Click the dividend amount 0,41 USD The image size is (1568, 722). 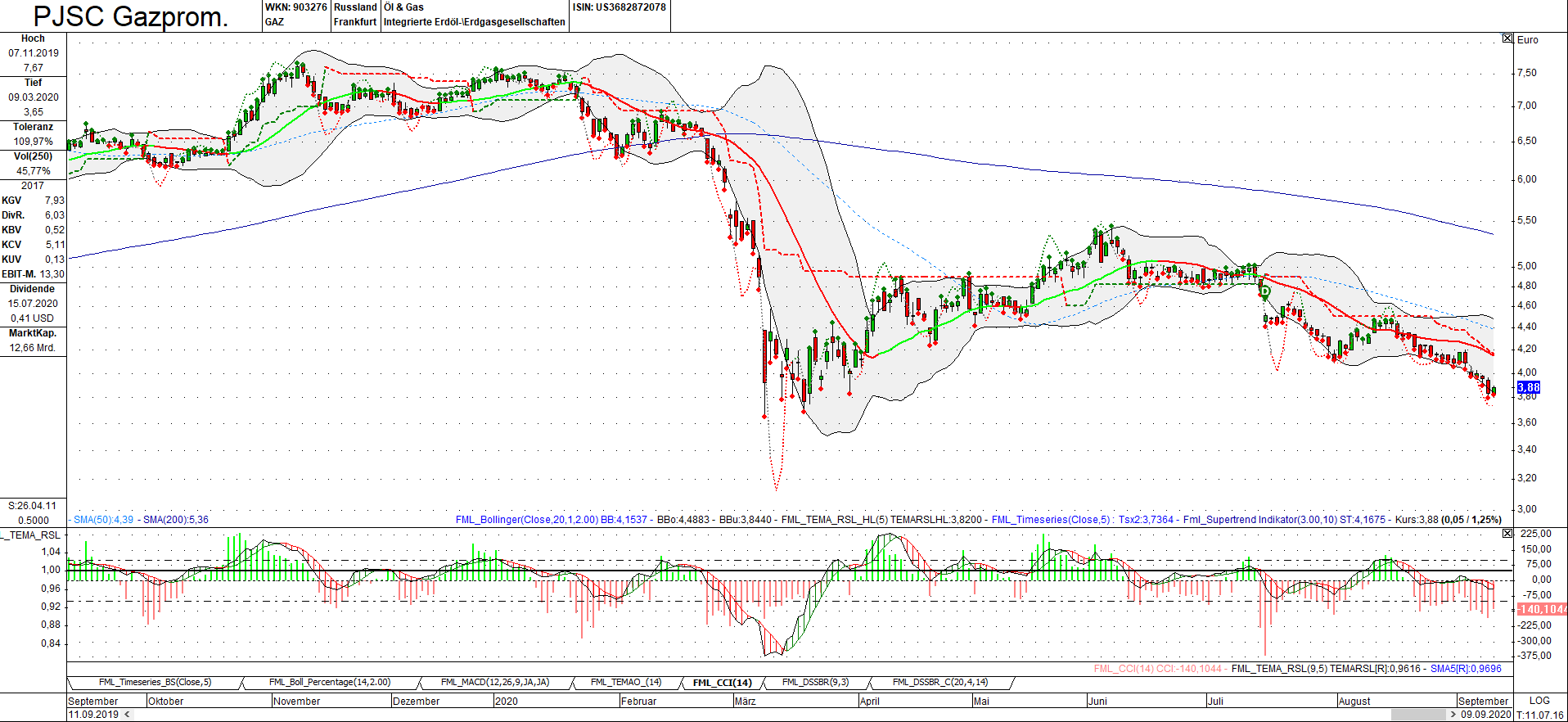coord(33,318)
